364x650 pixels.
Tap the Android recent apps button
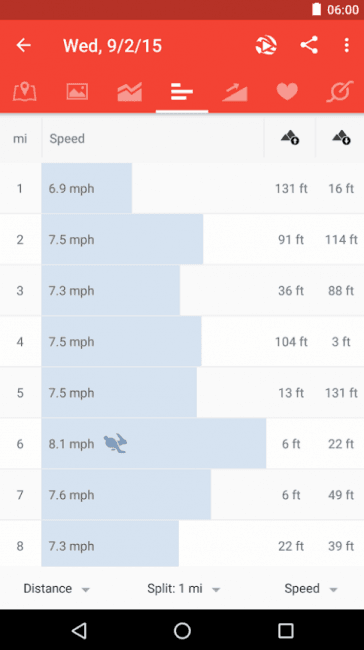point(286,631)
